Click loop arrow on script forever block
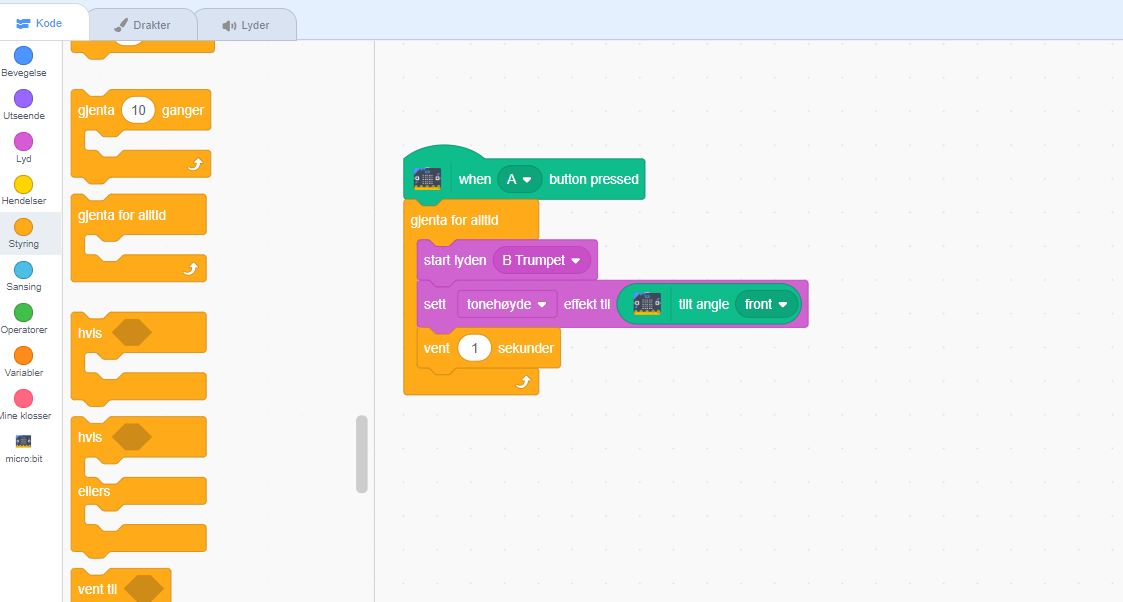Image resolution: width=1123 pixels, height=602 pixels. click(523, 382)
